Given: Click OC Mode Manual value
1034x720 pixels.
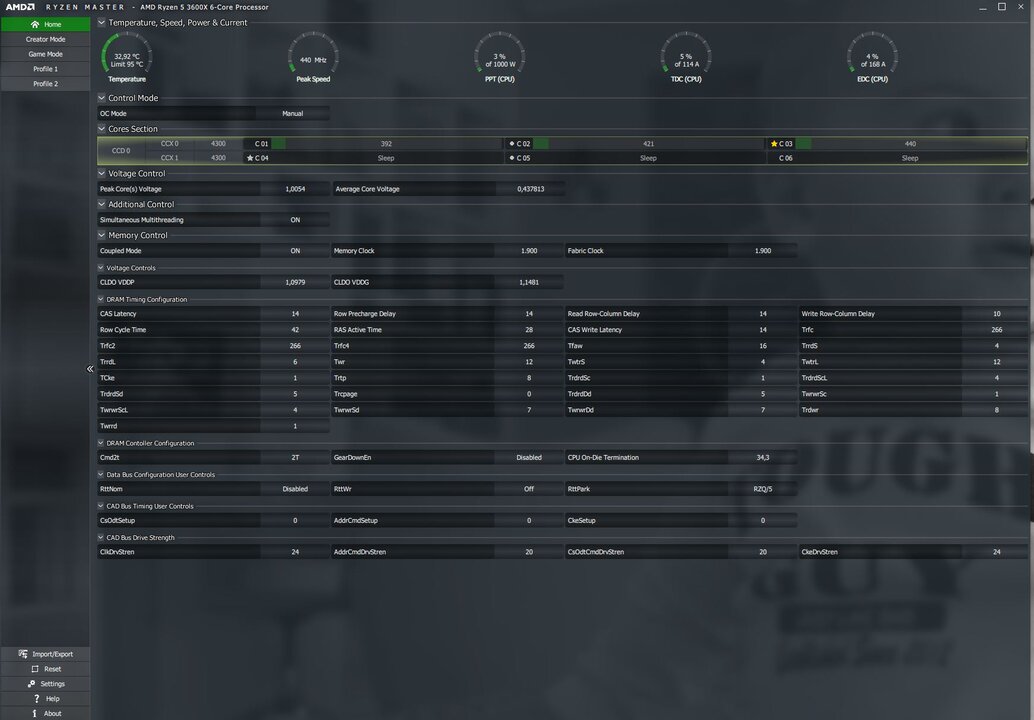Looking at the screenshot, I should [x=293, y=113].
